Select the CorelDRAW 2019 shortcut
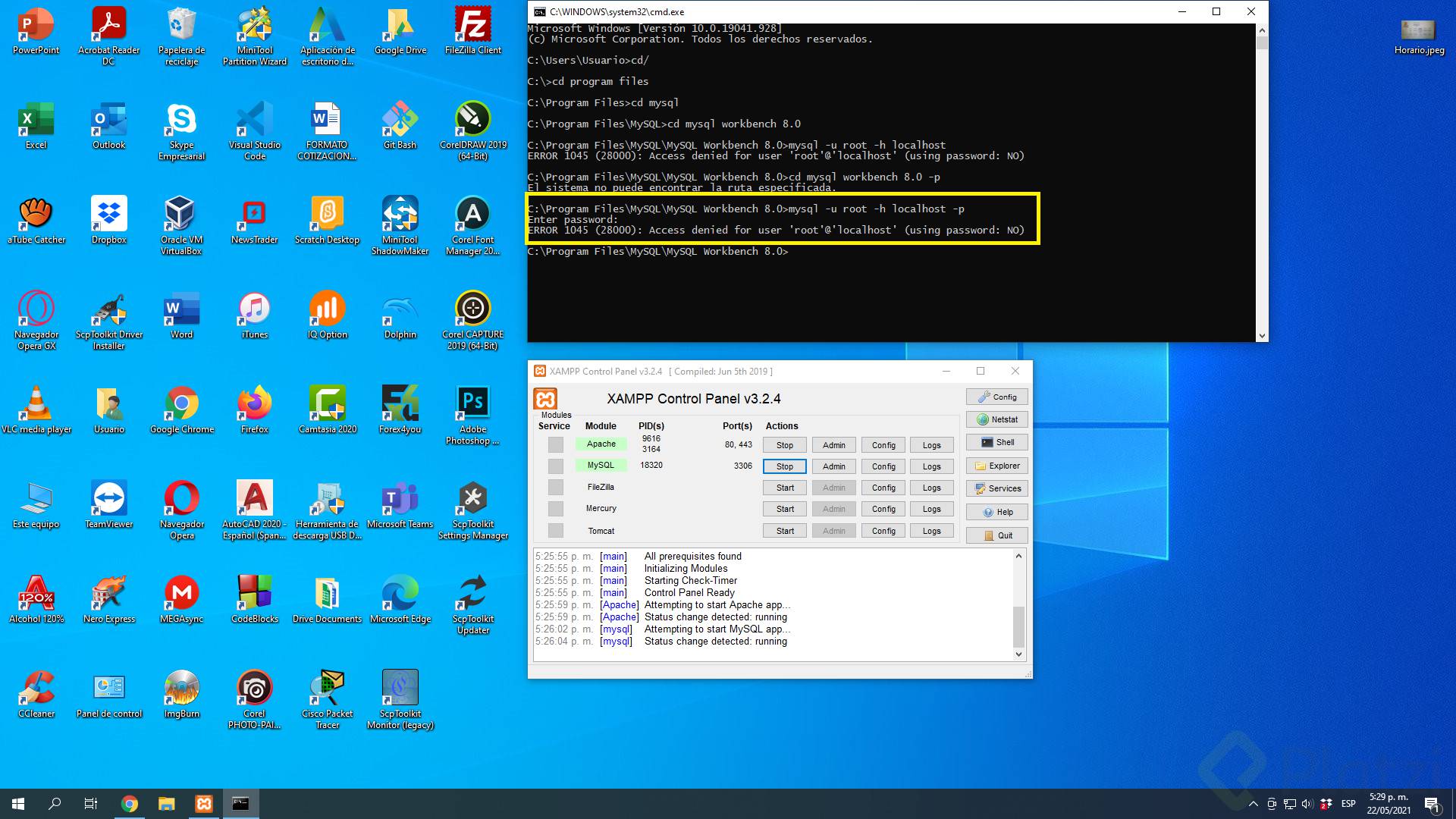This screenshot has height=819, width=1456. (472, 131)
